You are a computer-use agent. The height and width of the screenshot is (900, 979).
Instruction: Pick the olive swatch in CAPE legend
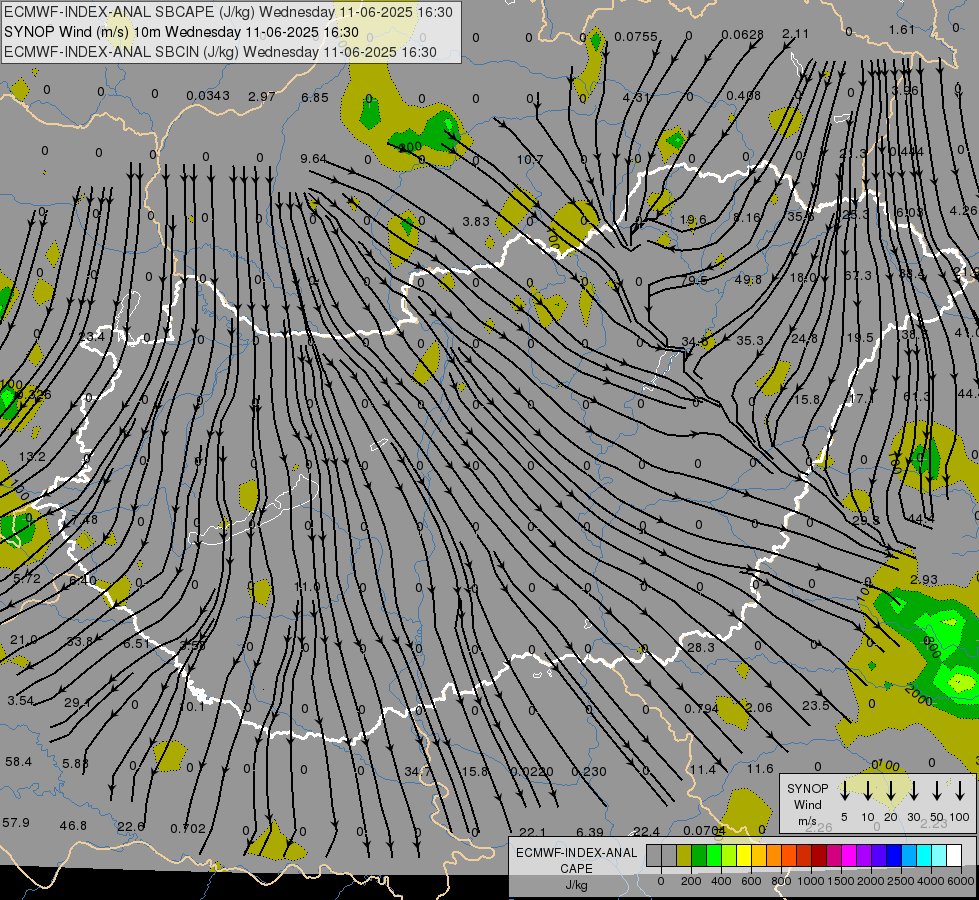coord(684,856)
